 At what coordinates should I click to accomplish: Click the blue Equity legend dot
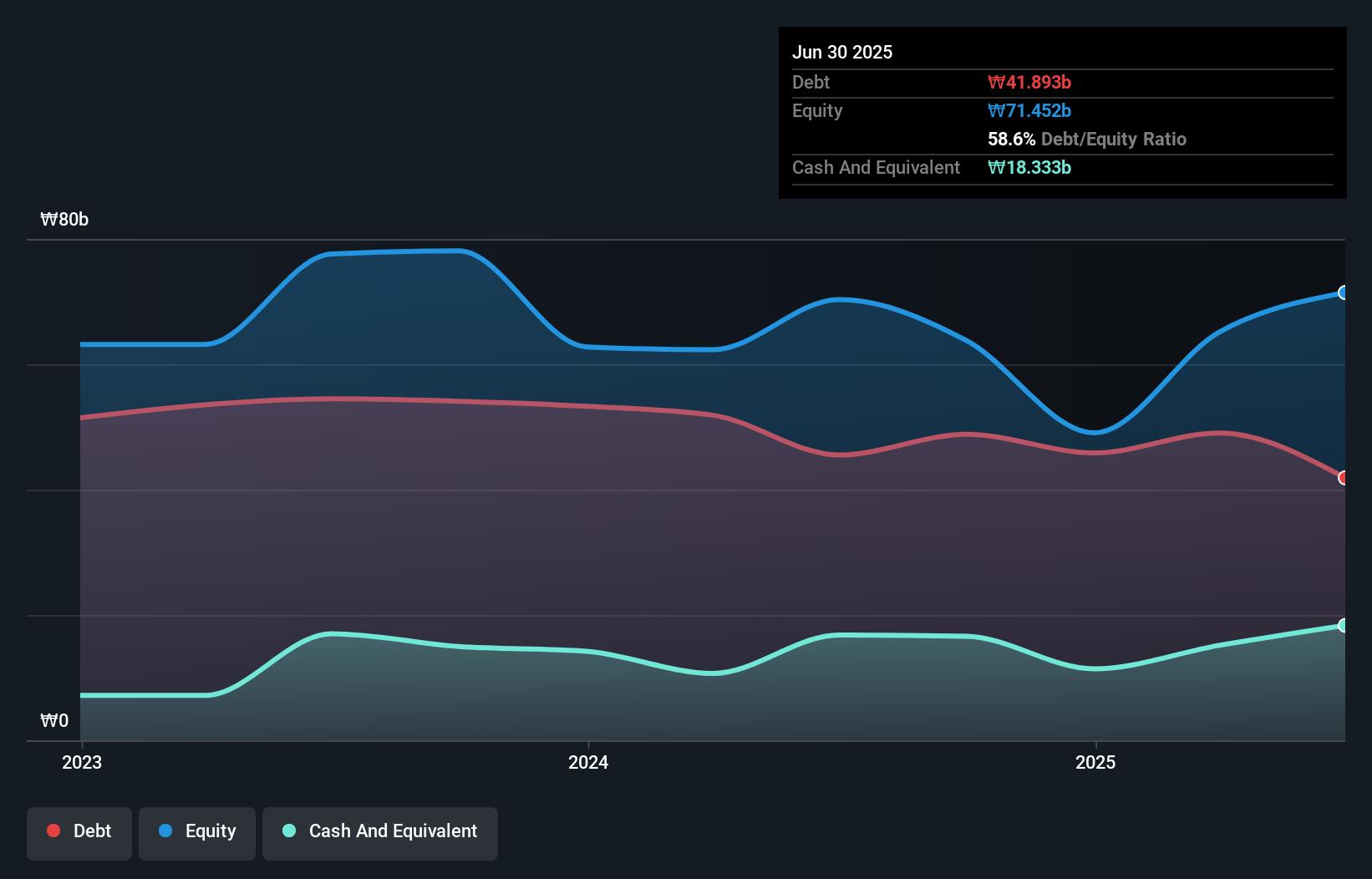coord(167,831)
